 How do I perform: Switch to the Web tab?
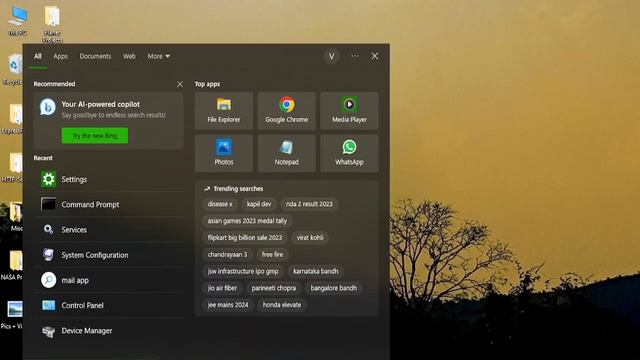point(129,56)
